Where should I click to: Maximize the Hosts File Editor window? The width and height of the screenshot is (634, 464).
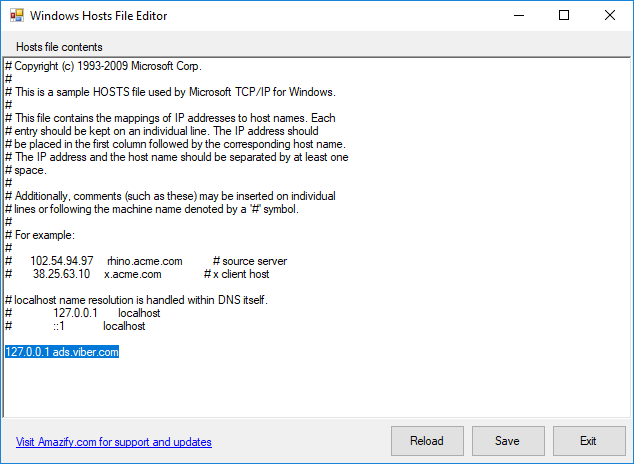click(564, 16)
